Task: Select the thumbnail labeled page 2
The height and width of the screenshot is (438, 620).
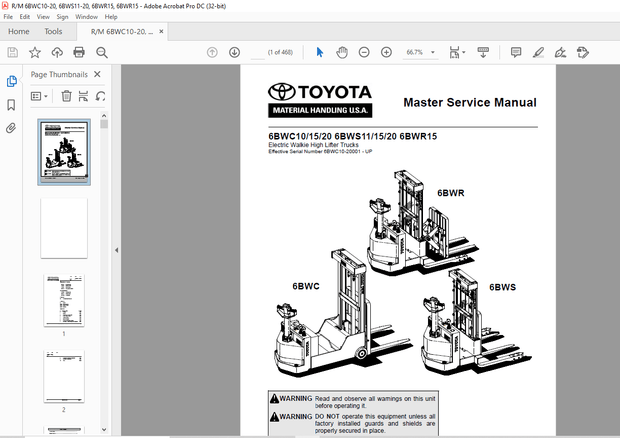Action: tap(64, 376)
